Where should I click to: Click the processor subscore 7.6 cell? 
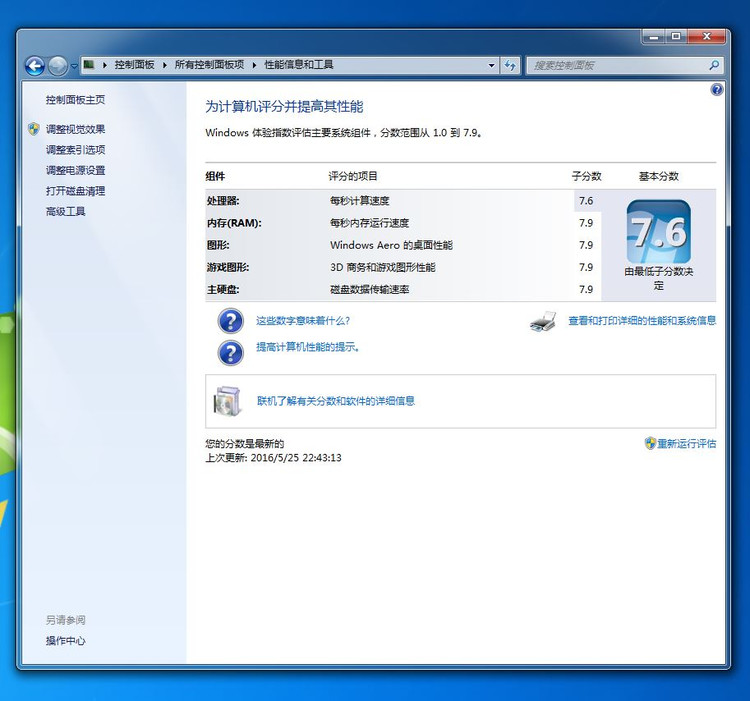[x=586, y=201]
